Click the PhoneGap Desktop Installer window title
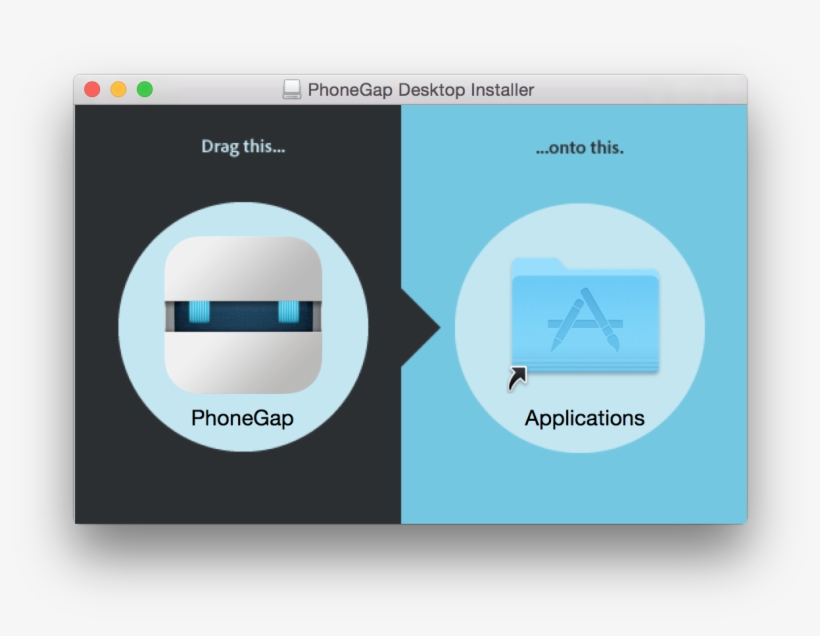Viewport: 820px width, 636px height. click(x=421, y=90)
